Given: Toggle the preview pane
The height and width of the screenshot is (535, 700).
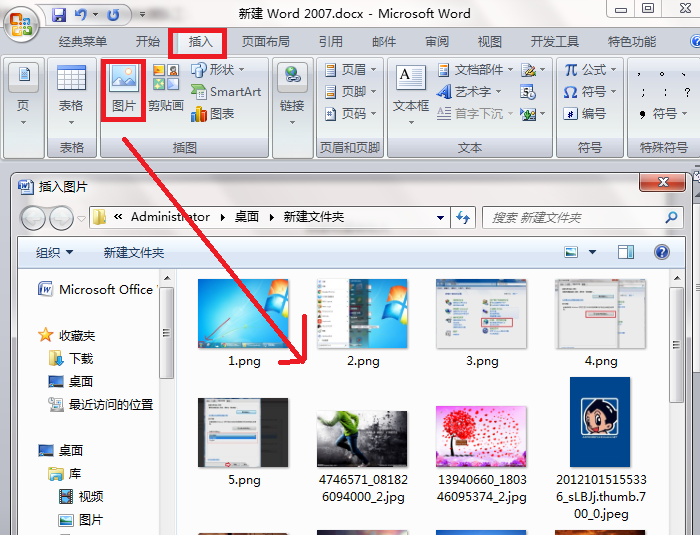Looking at the screenshot, I should coord(625,252).
